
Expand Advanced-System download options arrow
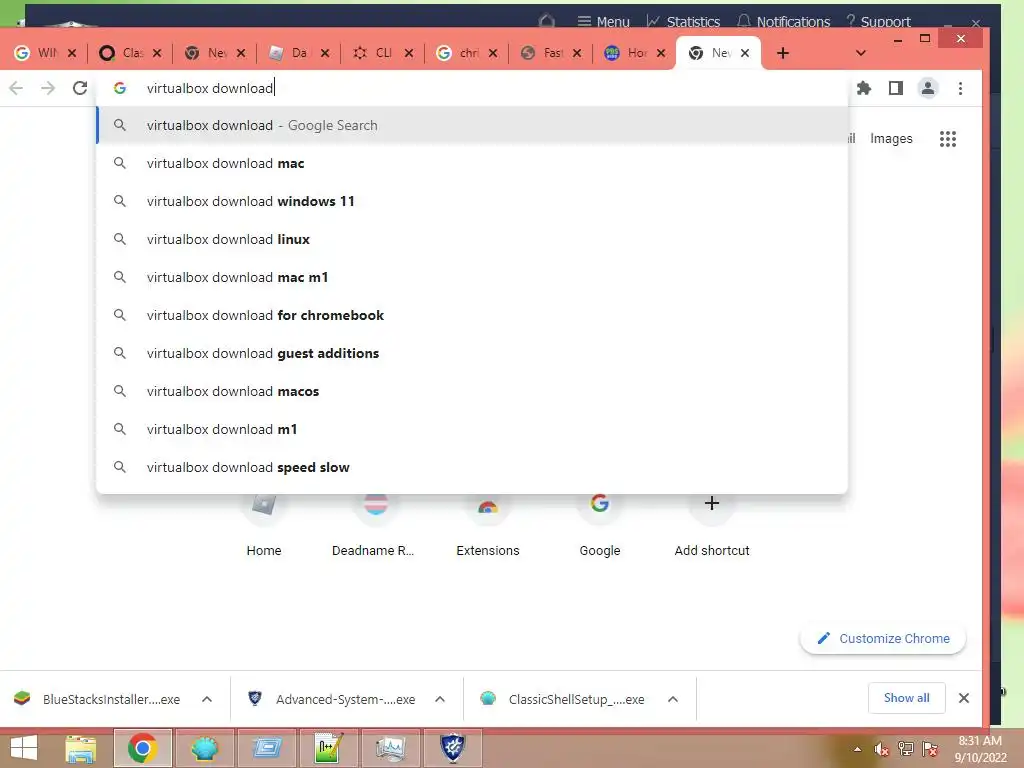[440, 699]
